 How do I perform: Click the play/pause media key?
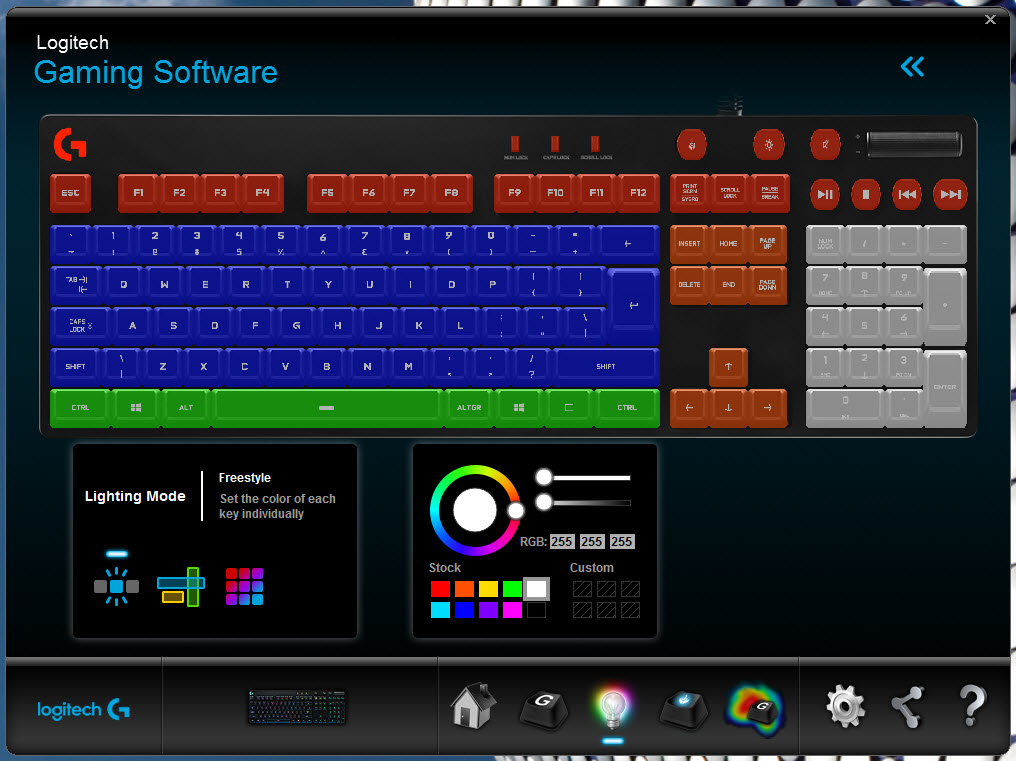click(826, 194)
